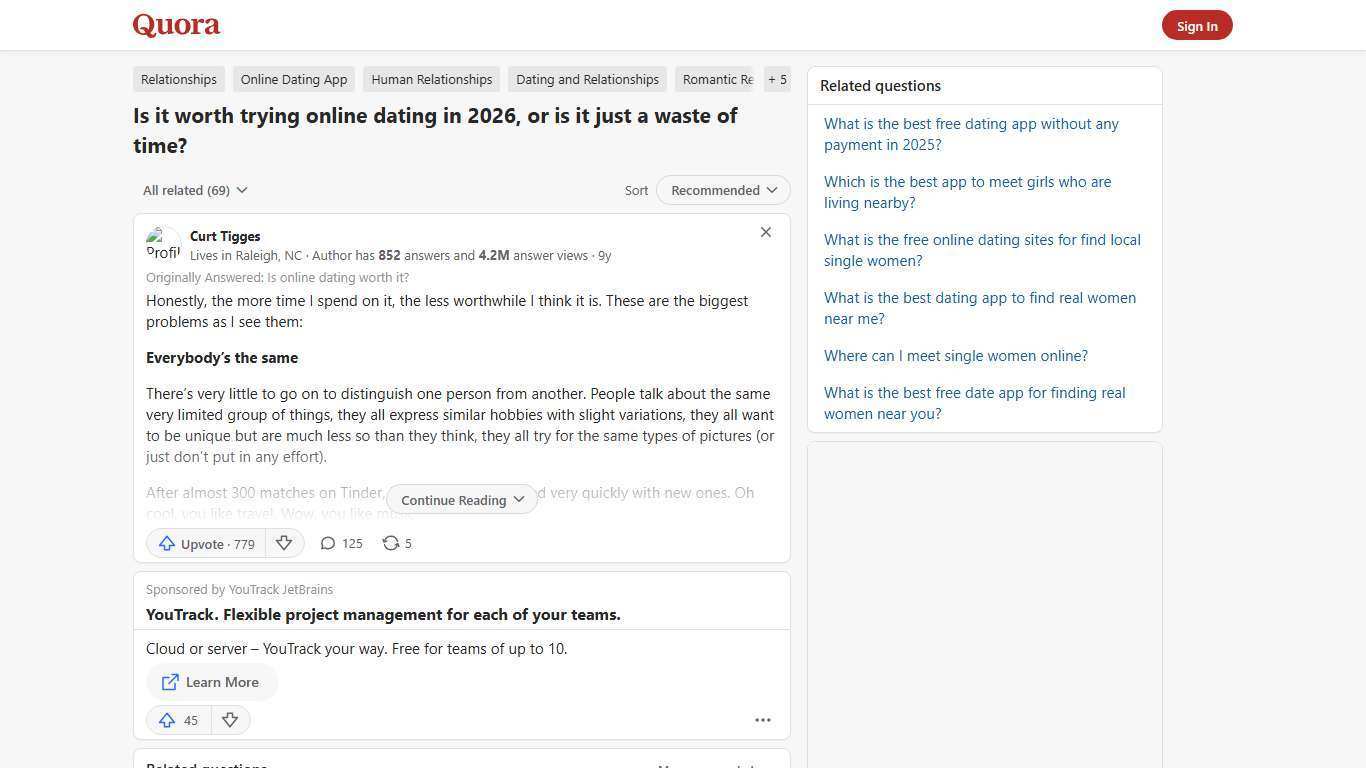Upvote Curt Tigges's answer
The height and width of the screenshot is (768, 1366).
pos(204,543)
